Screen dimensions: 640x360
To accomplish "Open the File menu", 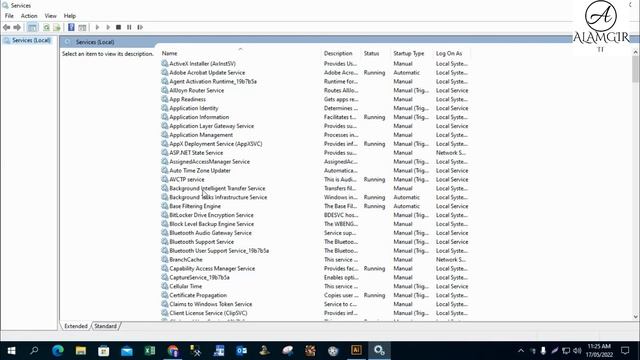I will click(x=9, y=16).
